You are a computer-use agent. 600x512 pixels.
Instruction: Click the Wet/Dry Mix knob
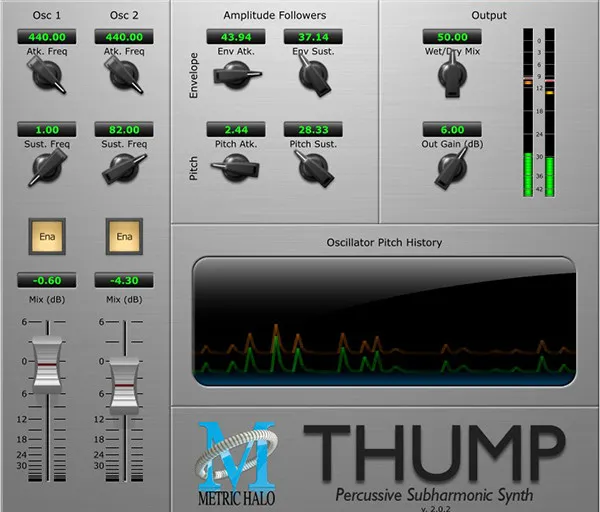452,78
